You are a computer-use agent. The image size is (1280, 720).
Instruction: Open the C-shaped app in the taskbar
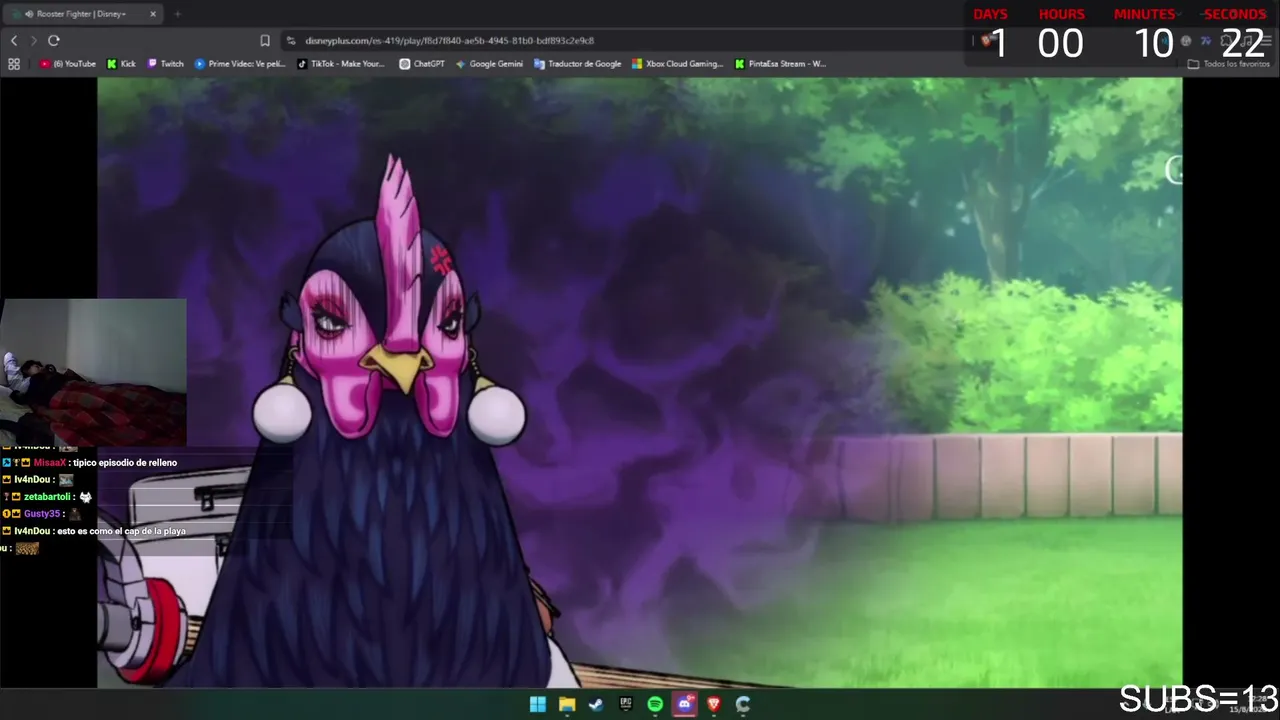pos(743,704)
